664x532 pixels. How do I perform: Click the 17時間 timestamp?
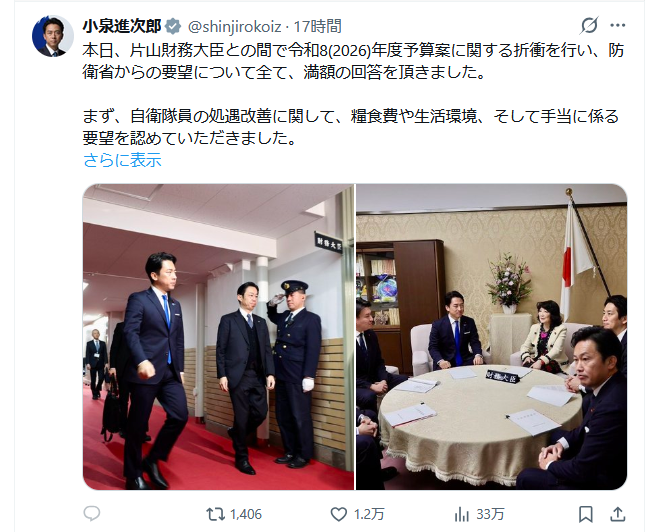pos(318,27)
